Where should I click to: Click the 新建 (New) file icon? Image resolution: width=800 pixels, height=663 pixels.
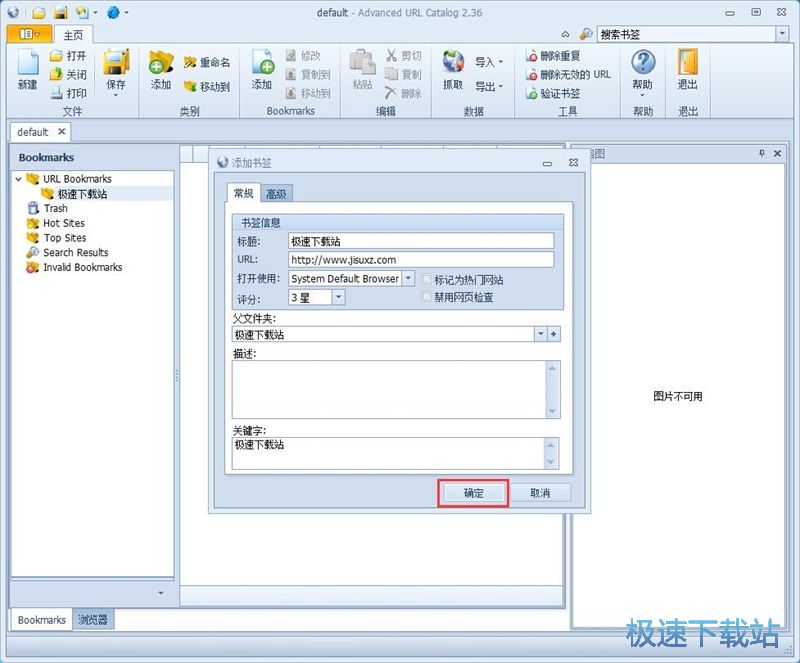coord(28,70)
